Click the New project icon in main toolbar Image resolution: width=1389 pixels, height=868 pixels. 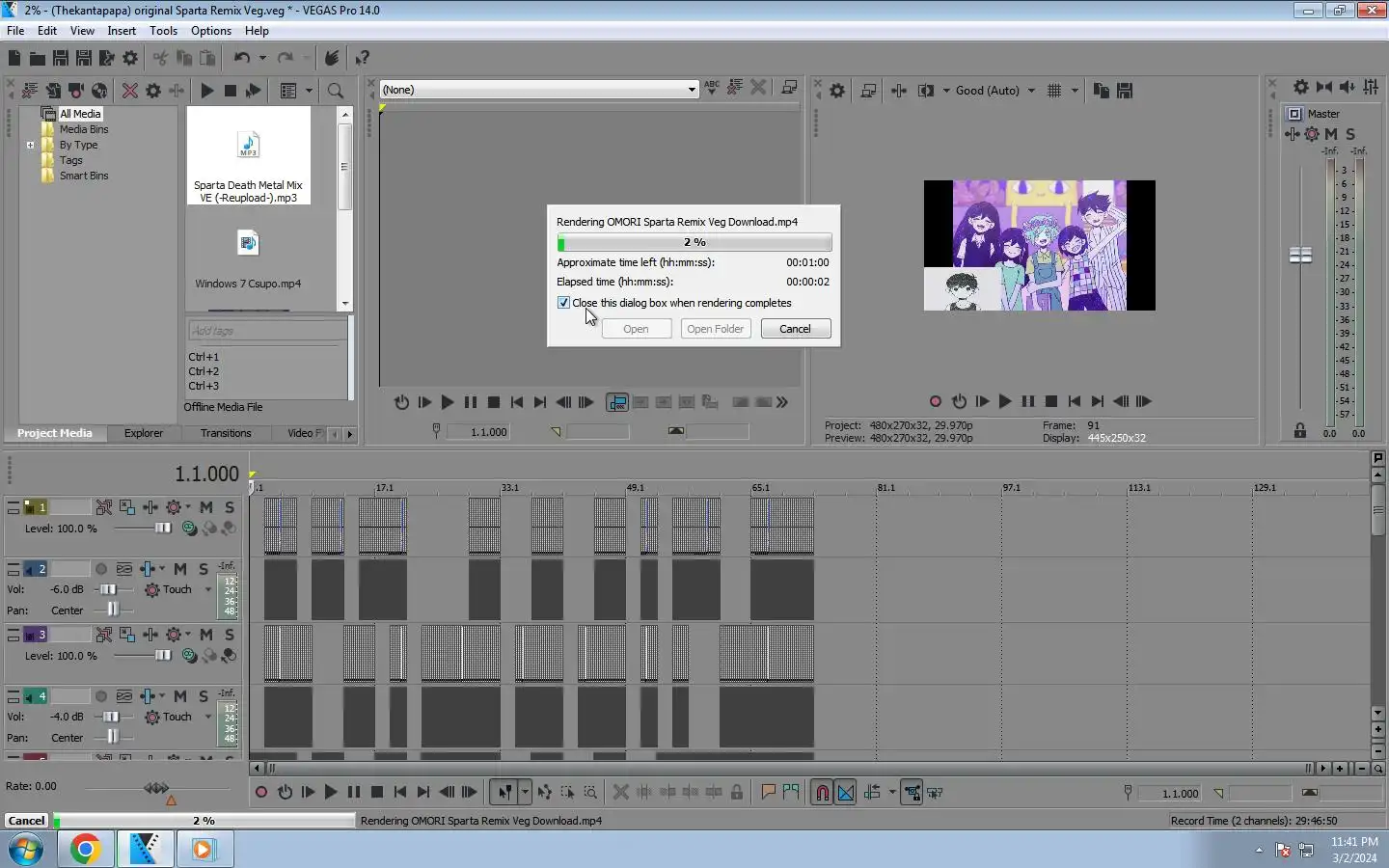[14, 59]
